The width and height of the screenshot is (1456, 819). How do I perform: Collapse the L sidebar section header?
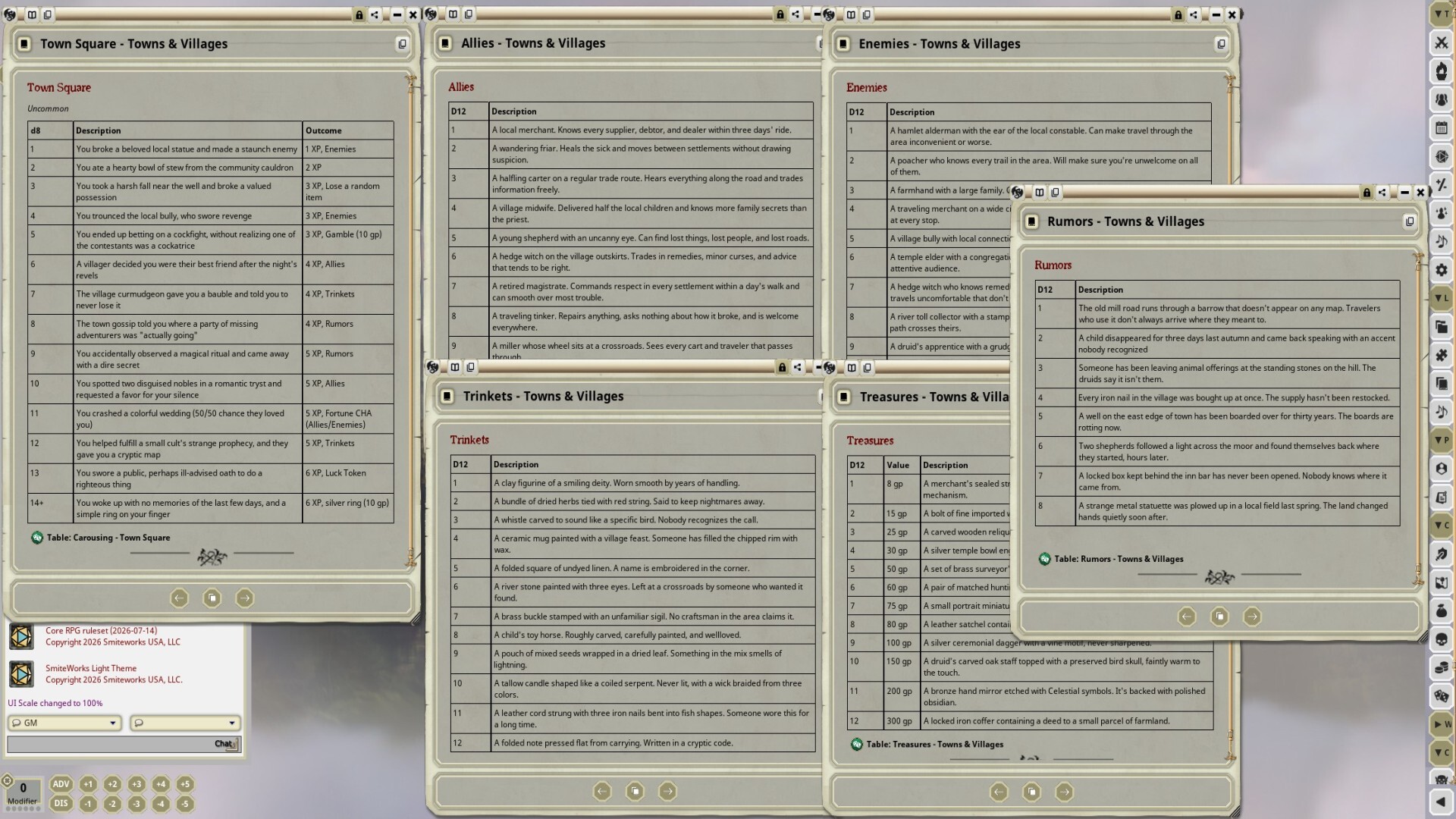[1442, 298]
